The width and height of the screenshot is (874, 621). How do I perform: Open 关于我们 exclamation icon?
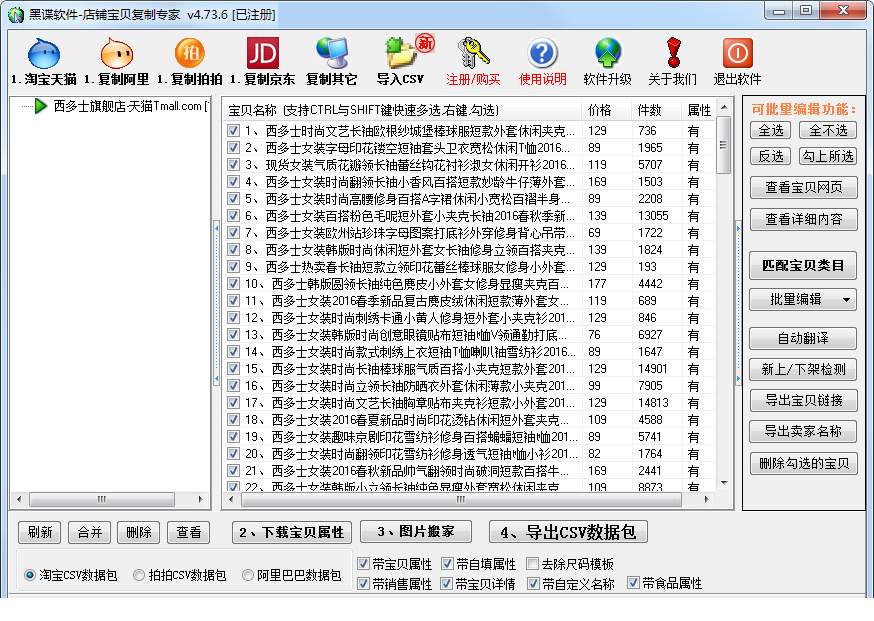[673, 54]
